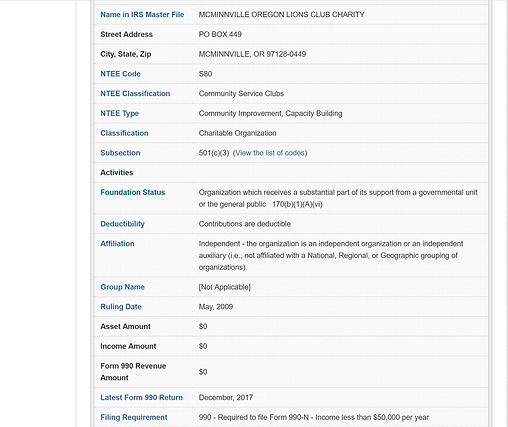
Task: Click the Foundation Status label link
Action: (x=133, y=192)
